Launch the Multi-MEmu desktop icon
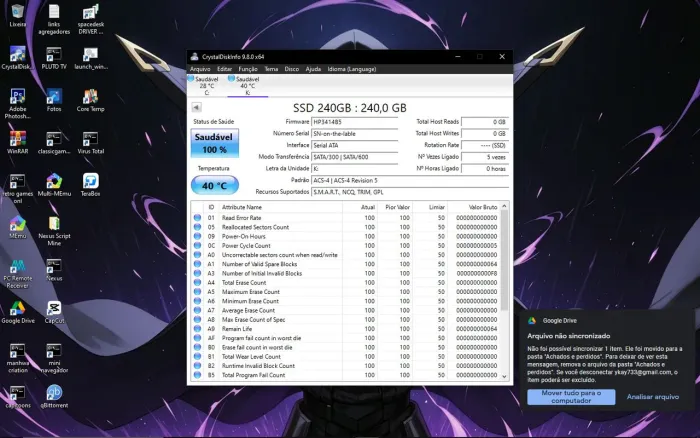Screen dimensions: 700x438 click(x=54, y=184)
